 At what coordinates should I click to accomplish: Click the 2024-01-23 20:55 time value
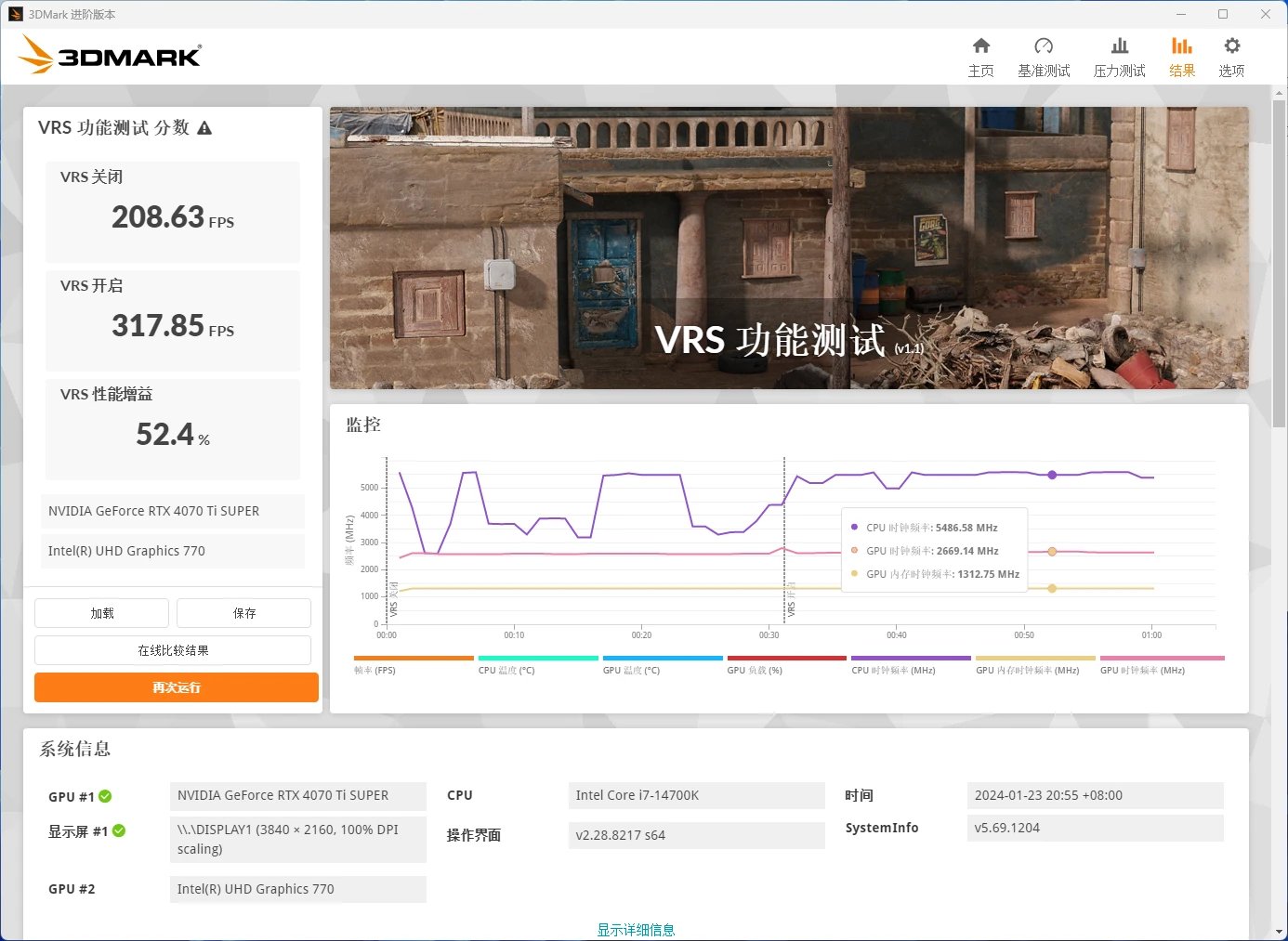[x=1096, y=795]
